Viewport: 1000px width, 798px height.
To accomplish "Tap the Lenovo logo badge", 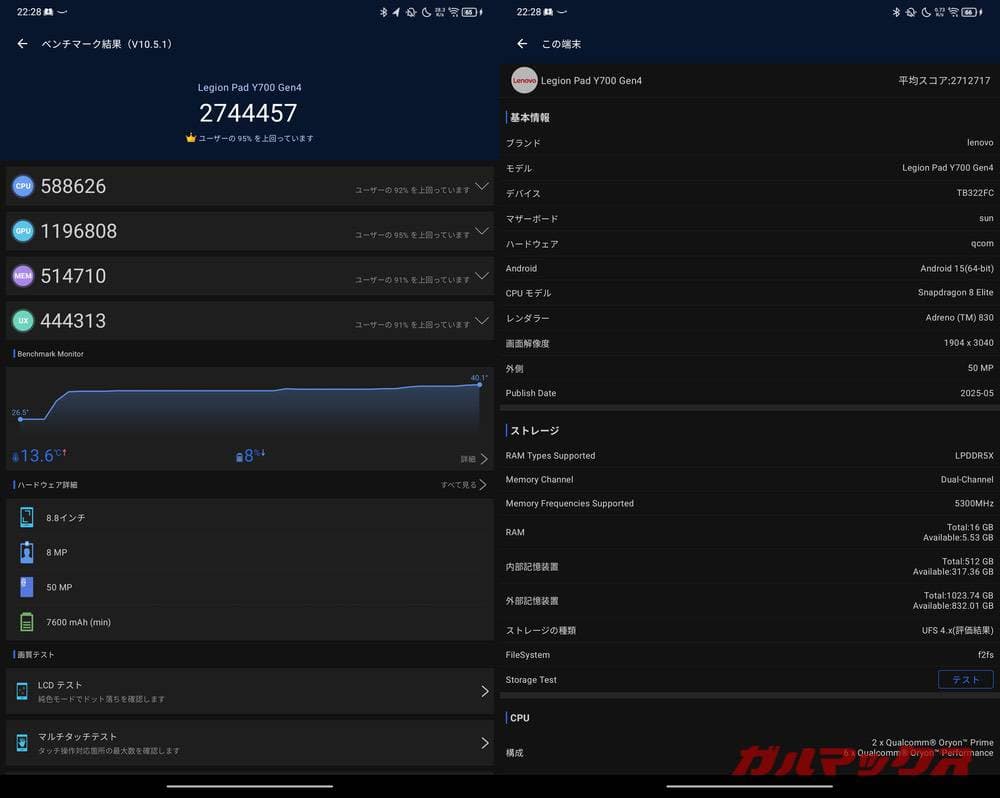I will click(524, 80).
